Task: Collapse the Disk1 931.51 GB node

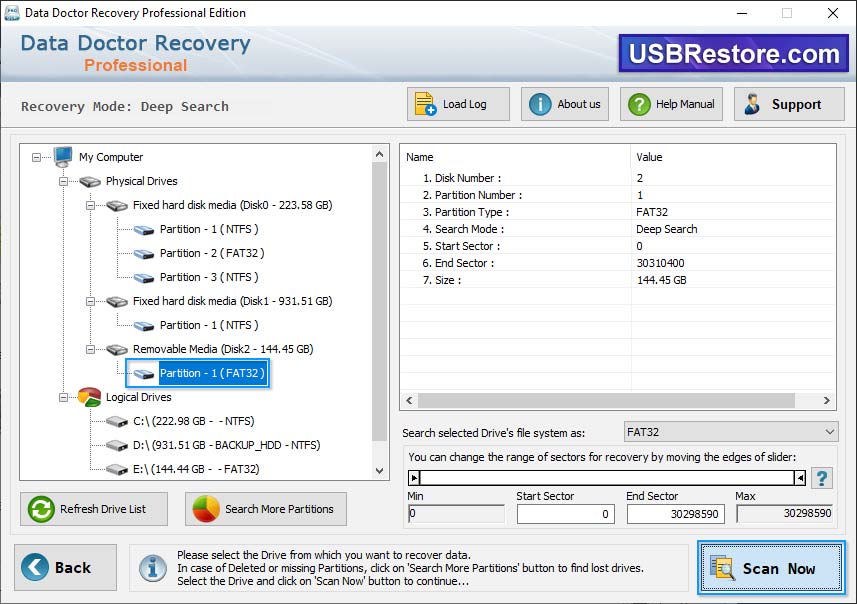Action: tap(91, 302)
